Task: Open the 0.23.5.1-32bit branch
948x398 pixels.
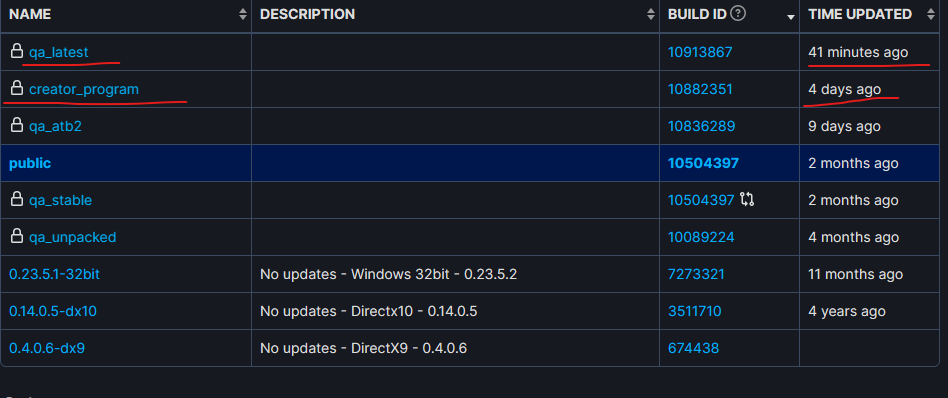Action: 54,274
